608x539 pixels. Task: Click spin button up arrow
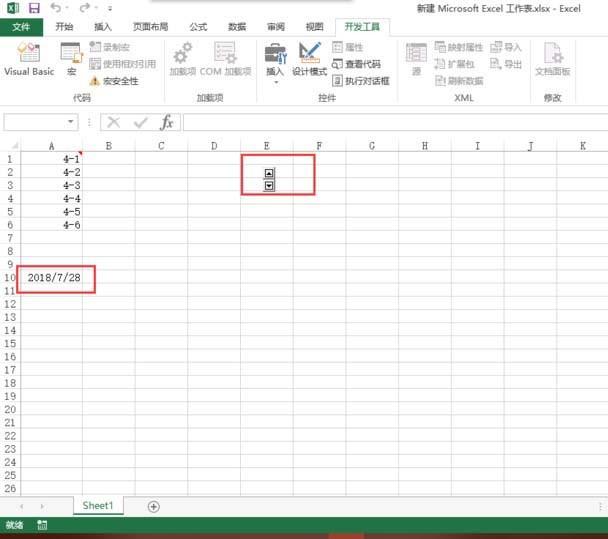pyautogui.click(x=269, y=173)
